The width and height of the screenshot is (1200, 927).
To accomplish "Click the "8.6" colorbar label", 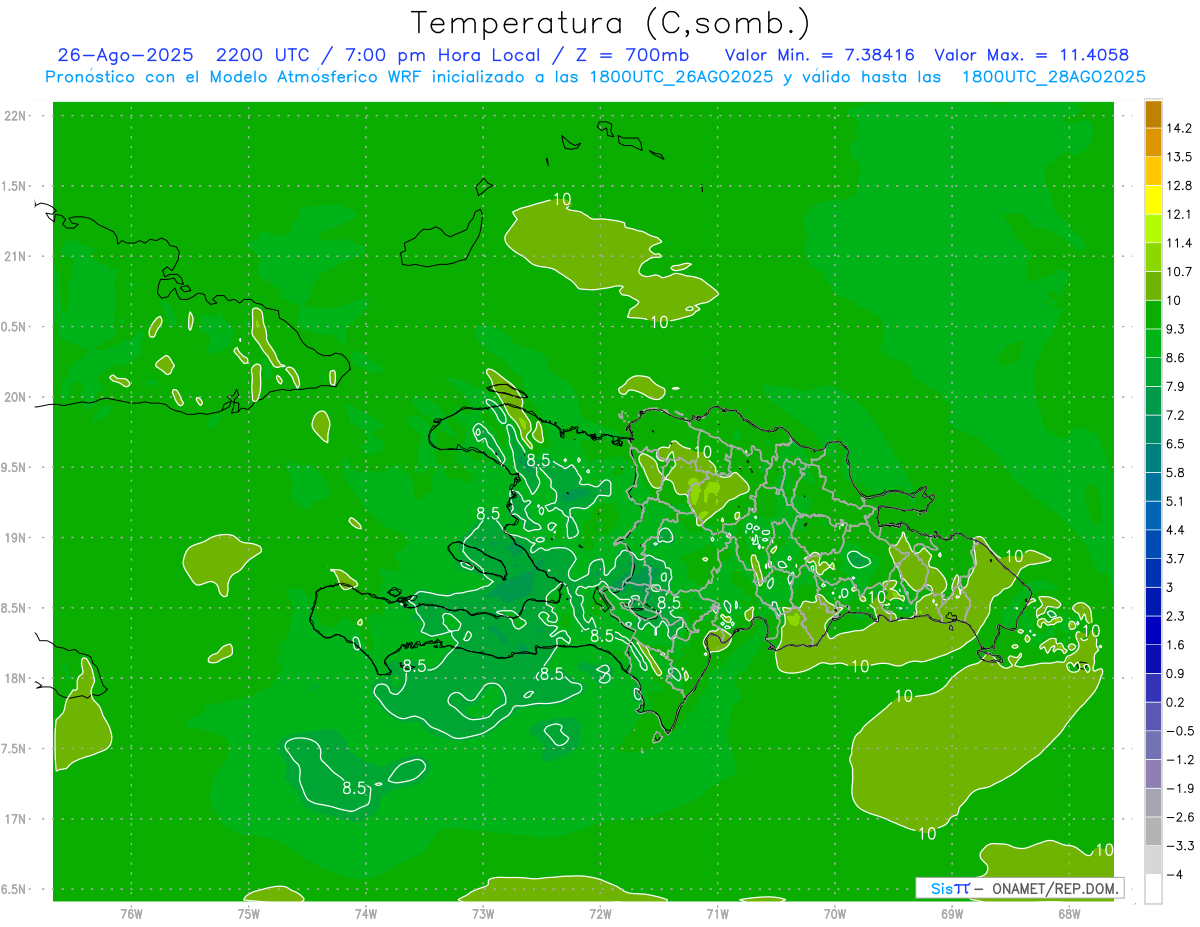I will 1177,357.
